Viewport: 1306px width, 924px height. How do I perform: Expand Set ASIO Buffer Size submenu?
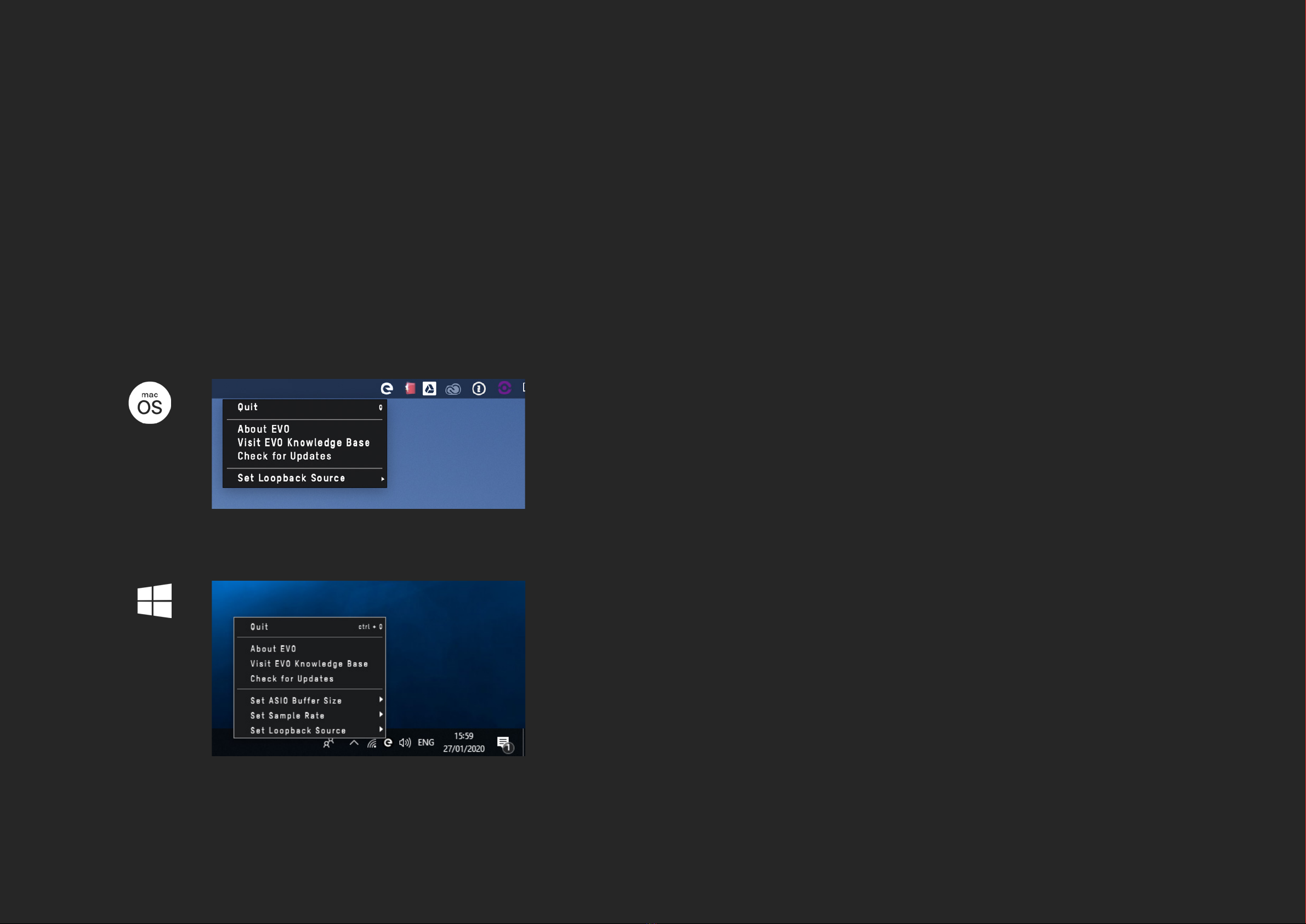(x=310, y=701)
